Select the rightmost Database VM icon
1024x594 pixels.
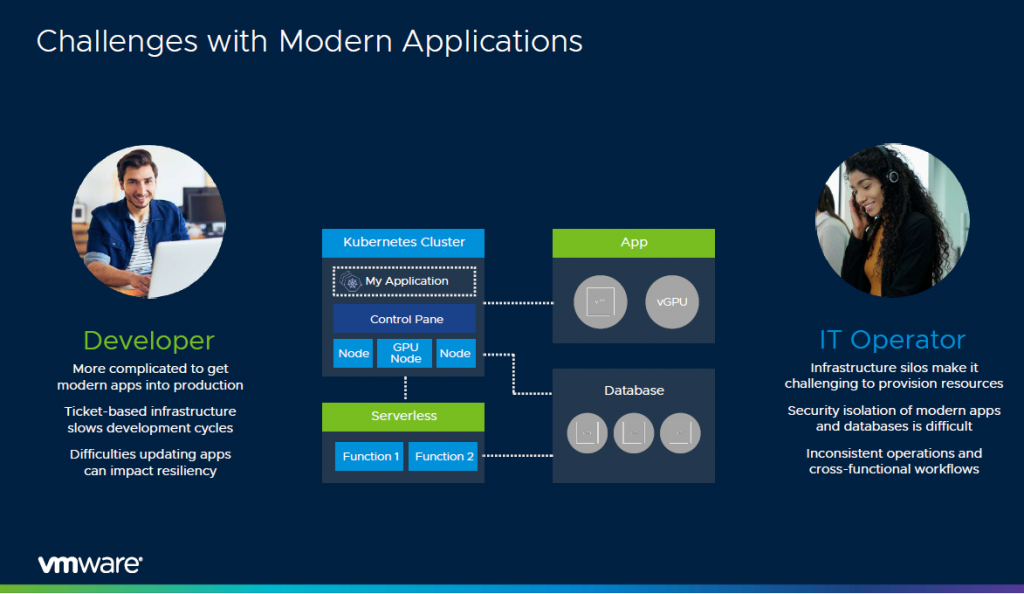coord(680,433)
